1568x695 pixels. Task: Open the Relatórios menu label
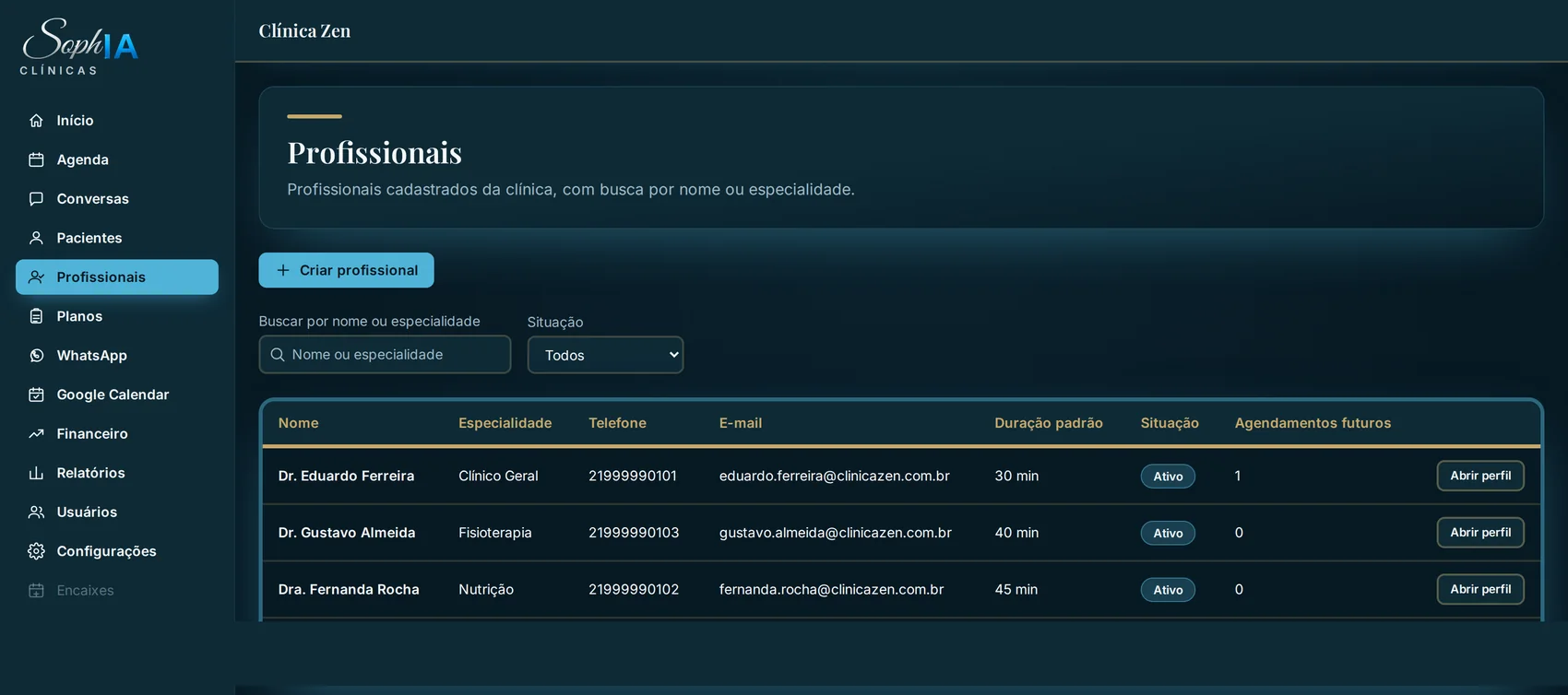(x=90, y=473)
